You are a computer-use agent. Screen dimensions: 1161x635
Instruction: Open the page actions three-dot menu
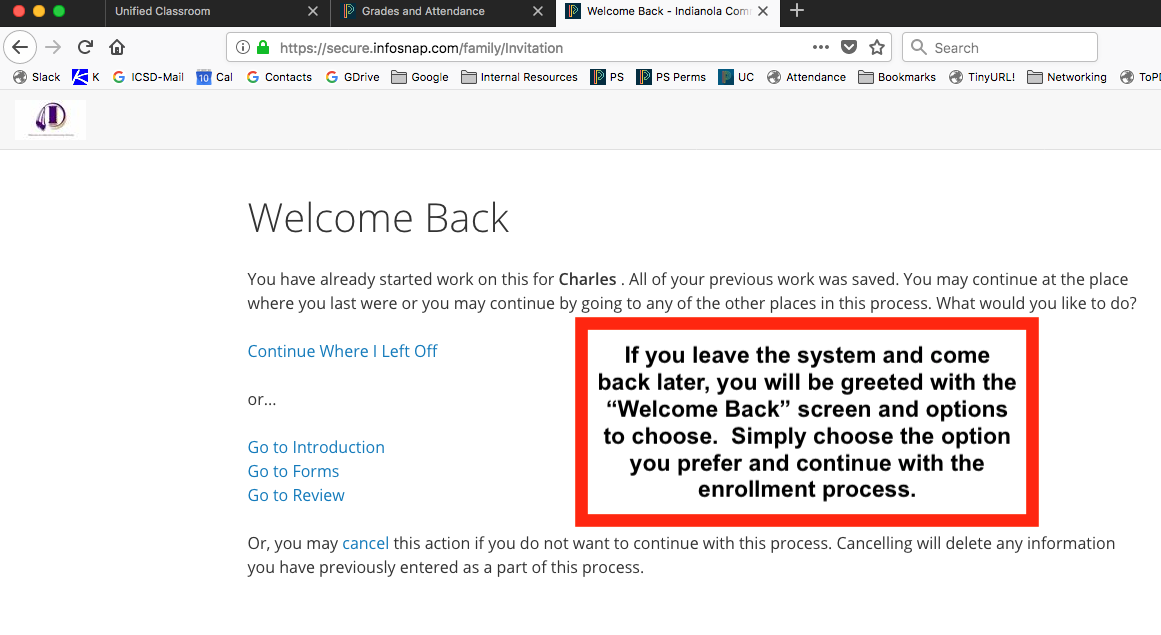click(x=820, y=47)
